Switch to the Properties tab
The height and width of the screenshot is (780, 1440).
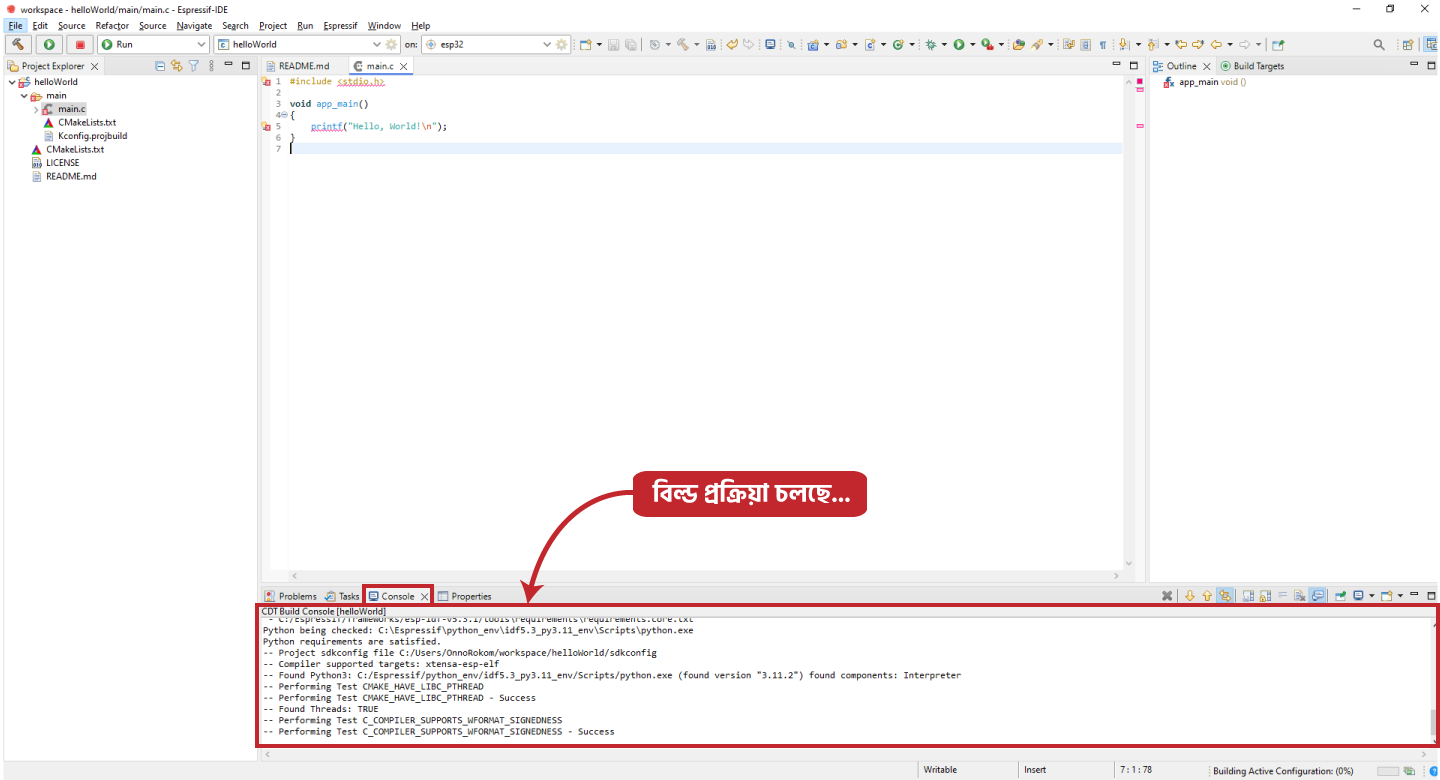click(465, 596)
